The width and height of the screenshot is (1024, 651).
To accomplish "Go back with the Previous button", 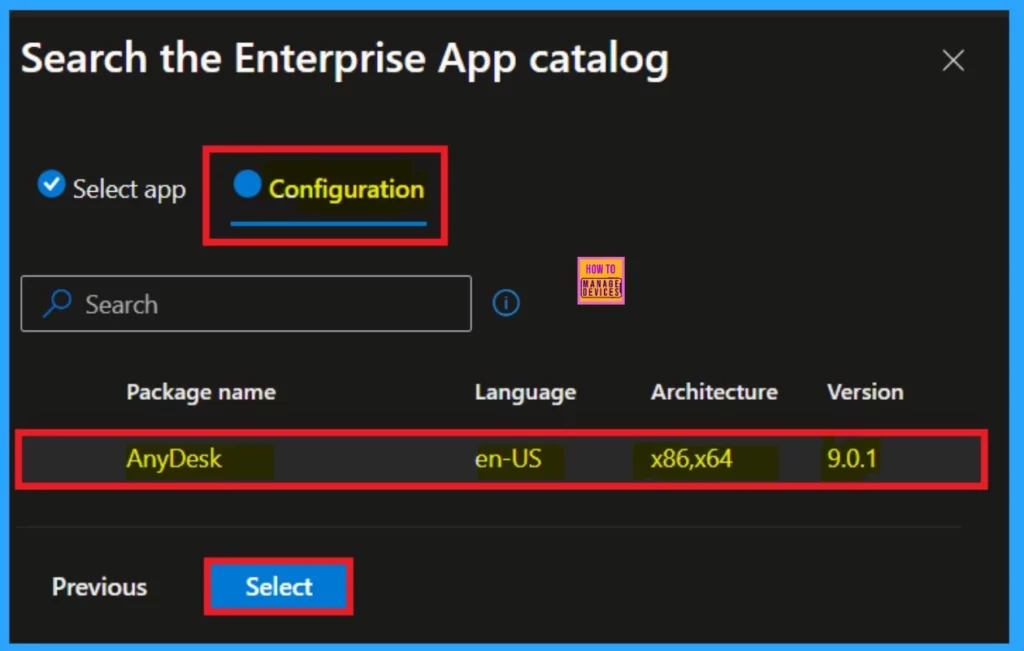I will tap(99, 586).
